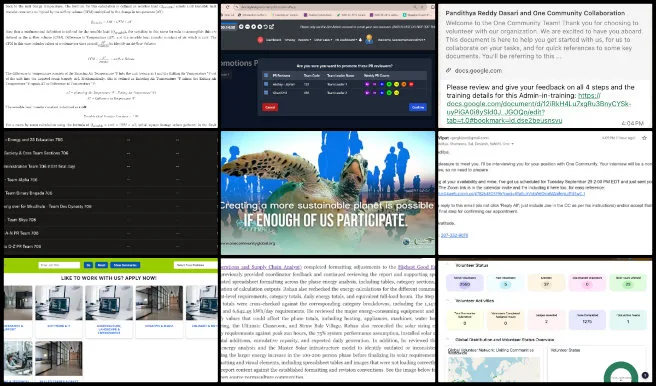Click the phone number link in the email
Image resolution: width=656 pixels, height=386 pixels.
[x=454, y=235]
